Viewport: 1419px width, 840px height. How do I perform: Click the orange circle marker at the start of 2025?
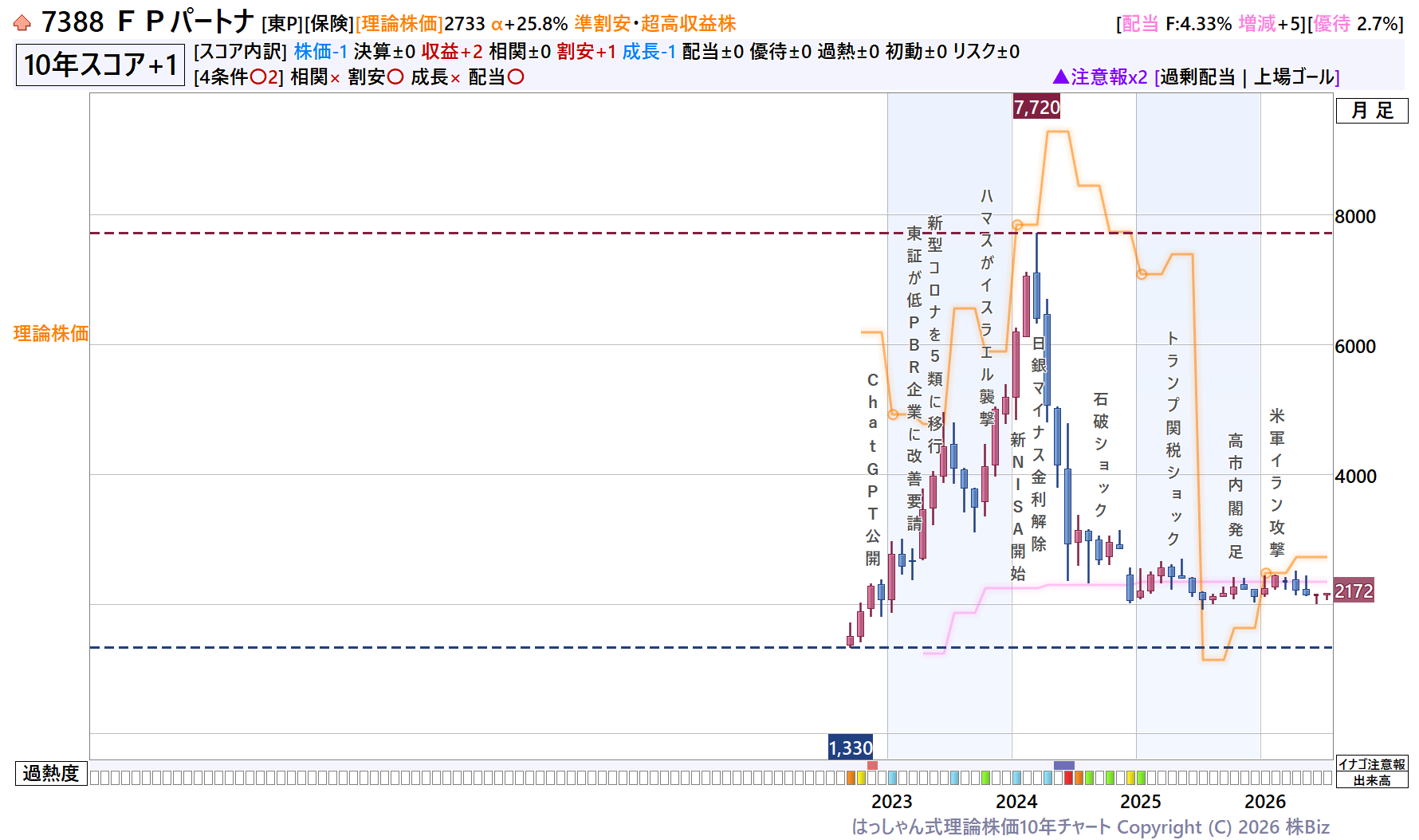point(1142,274)
